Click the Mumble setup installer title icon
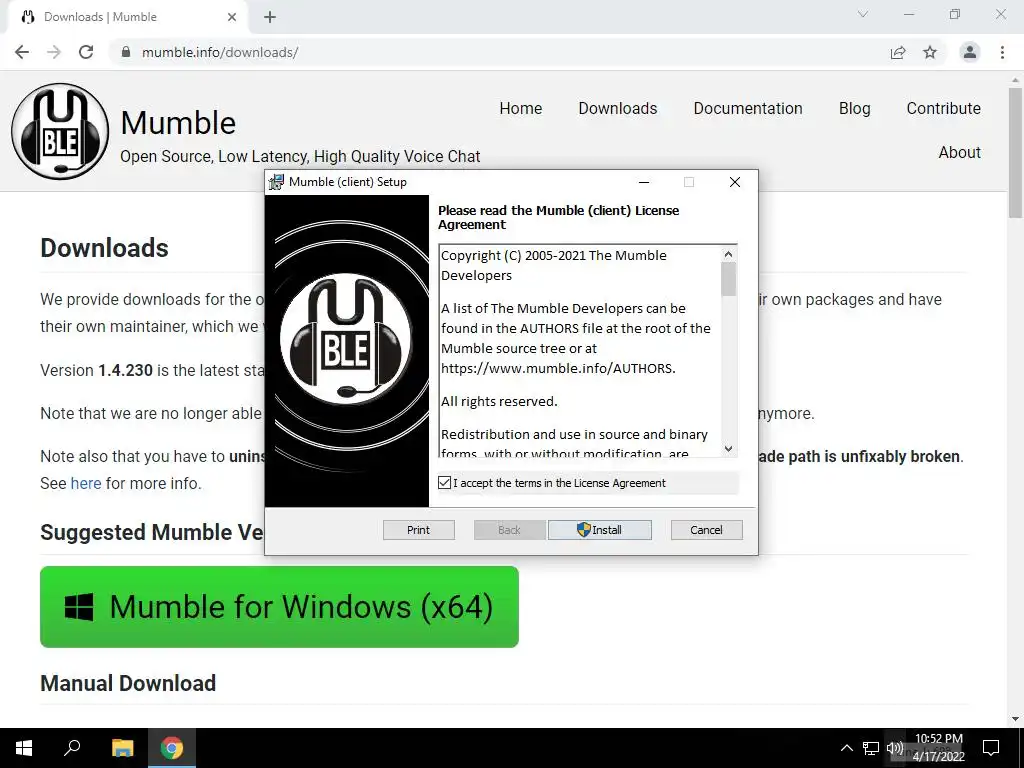 [276, 182]
